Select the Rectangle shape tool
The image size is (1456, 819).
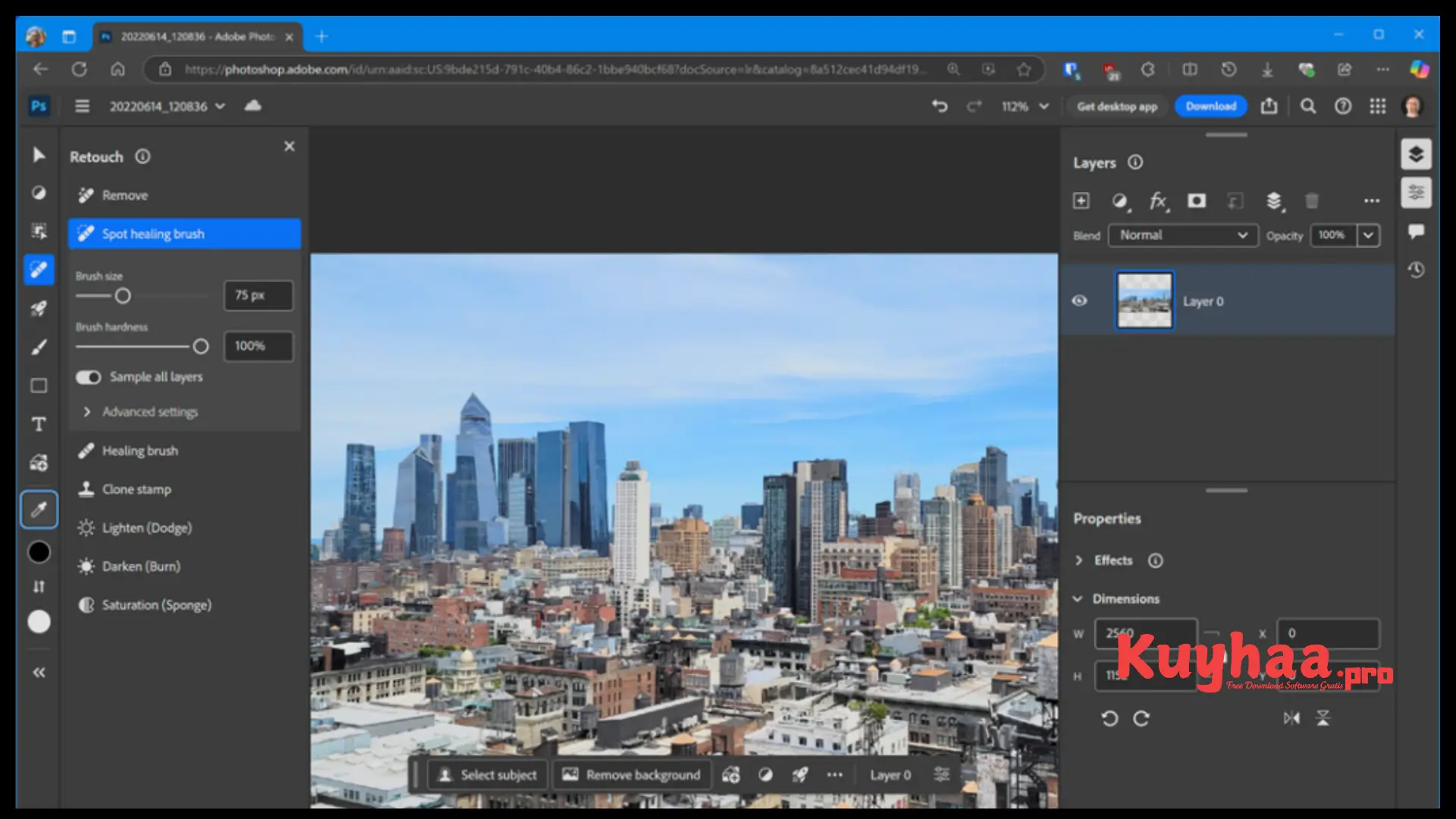tap(39, 385)
